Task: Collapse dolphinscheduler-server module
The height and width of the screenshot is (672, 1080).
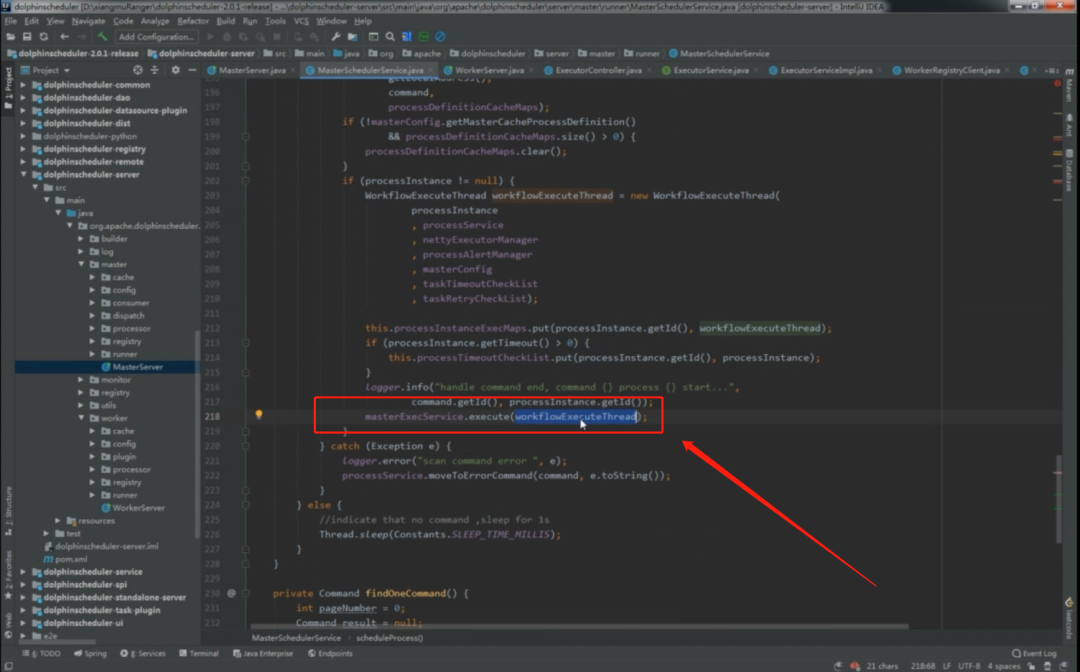Action: tap(23, 174)
